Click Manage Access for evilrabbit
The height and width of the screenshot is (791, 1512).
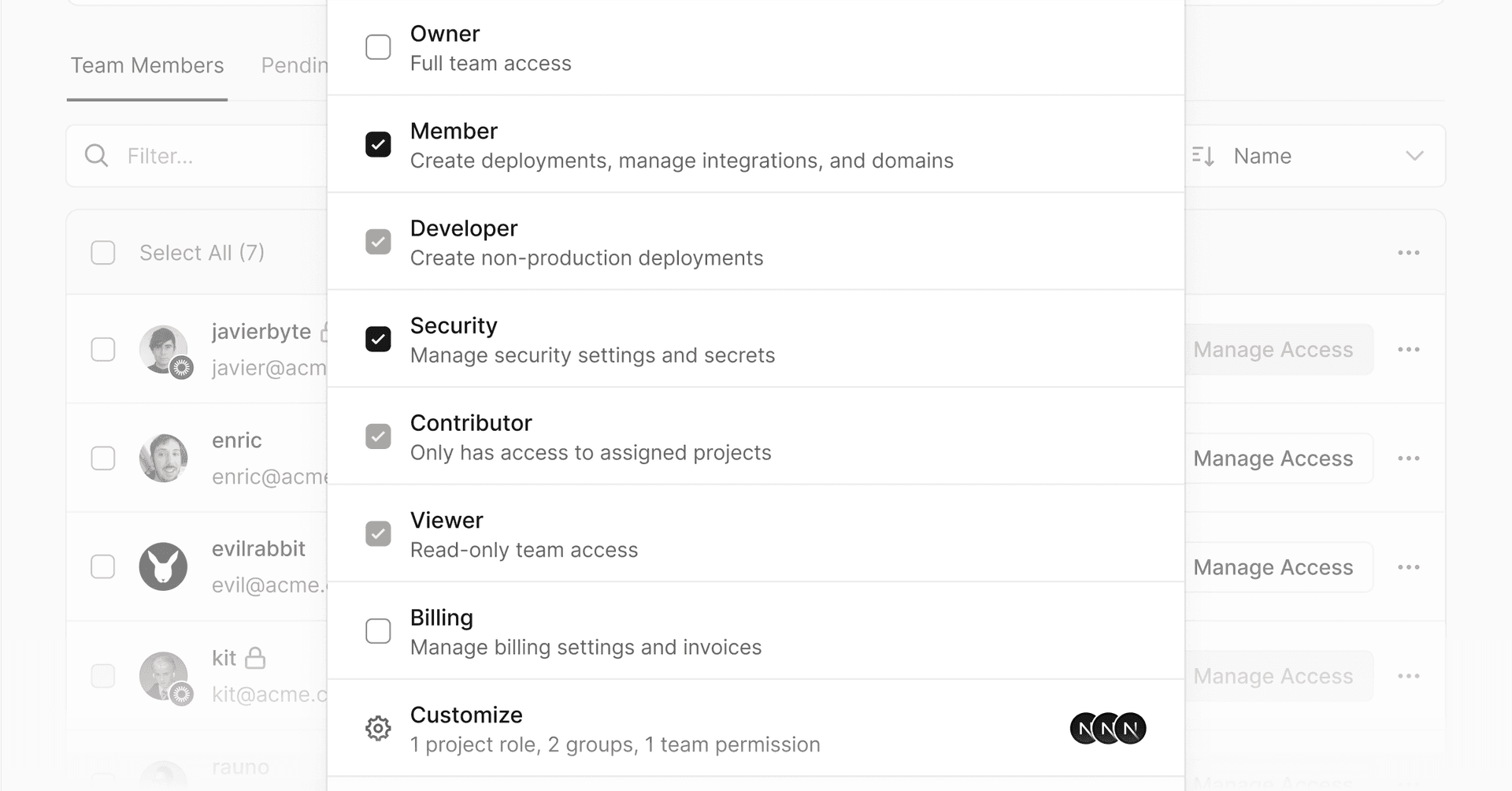1273,567
